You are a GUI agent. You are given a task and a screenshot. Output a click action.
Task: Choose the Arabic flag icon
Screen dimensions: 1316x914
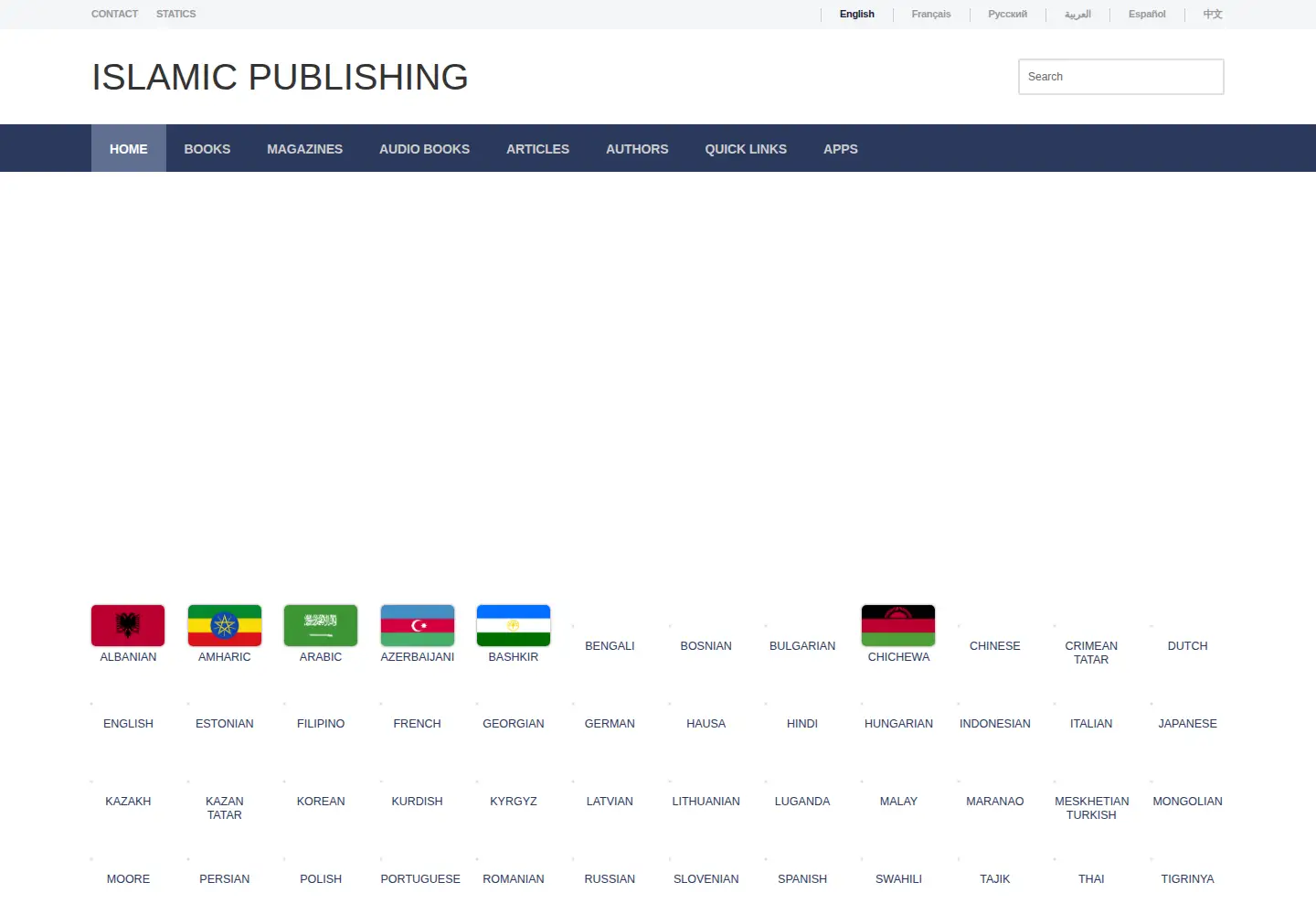(321, 625)
